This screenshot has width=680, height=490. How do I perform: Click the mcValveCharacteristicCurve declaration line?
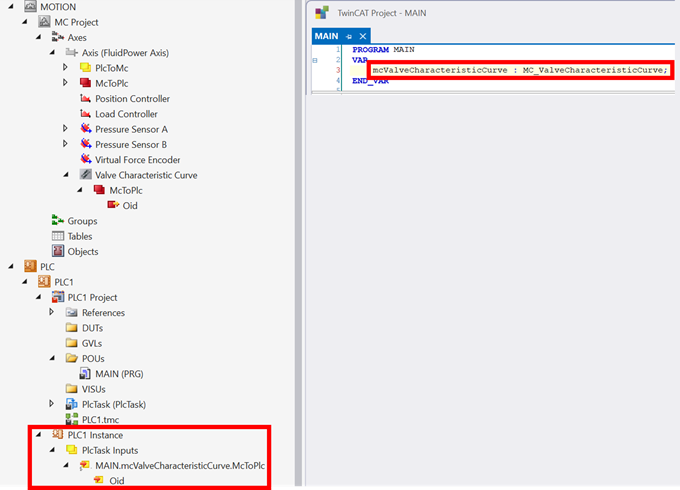(x=520, y=70)
